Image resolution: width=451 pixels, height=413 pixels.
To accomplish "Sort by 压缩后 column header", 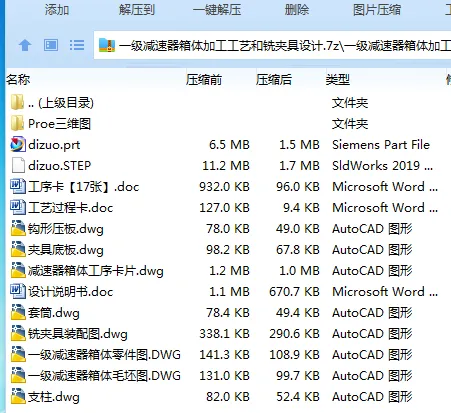I will click(x=274, y=80).
